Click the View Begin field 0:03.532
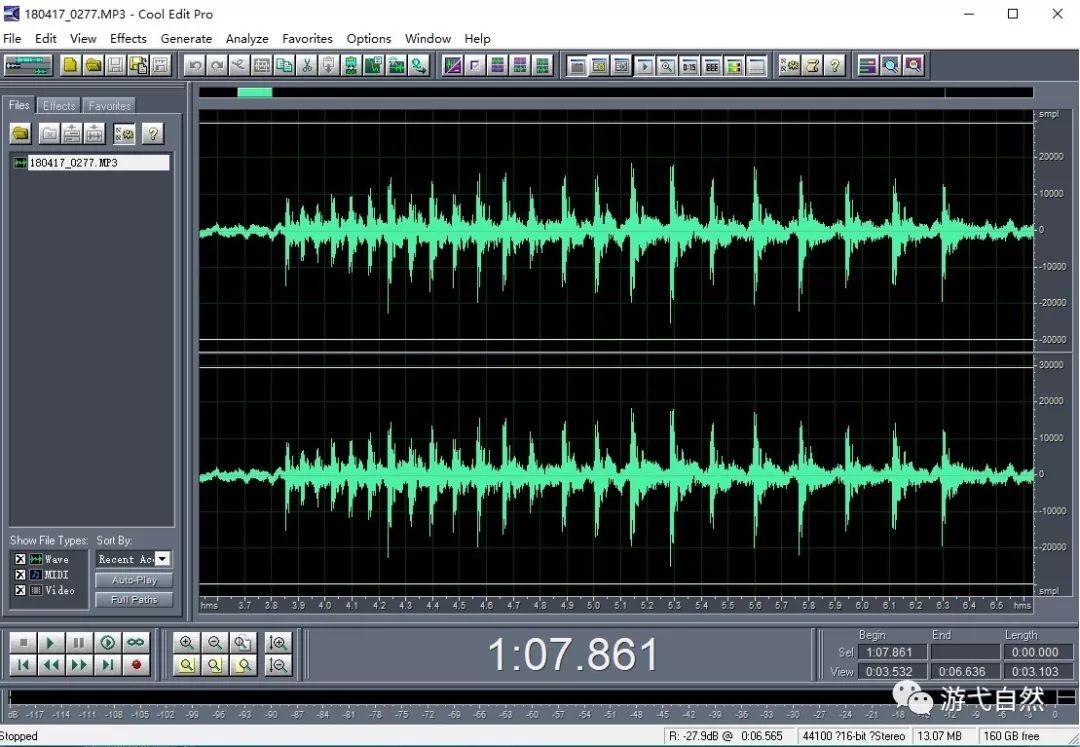1080x747 pixels. (x=892, y=671)
